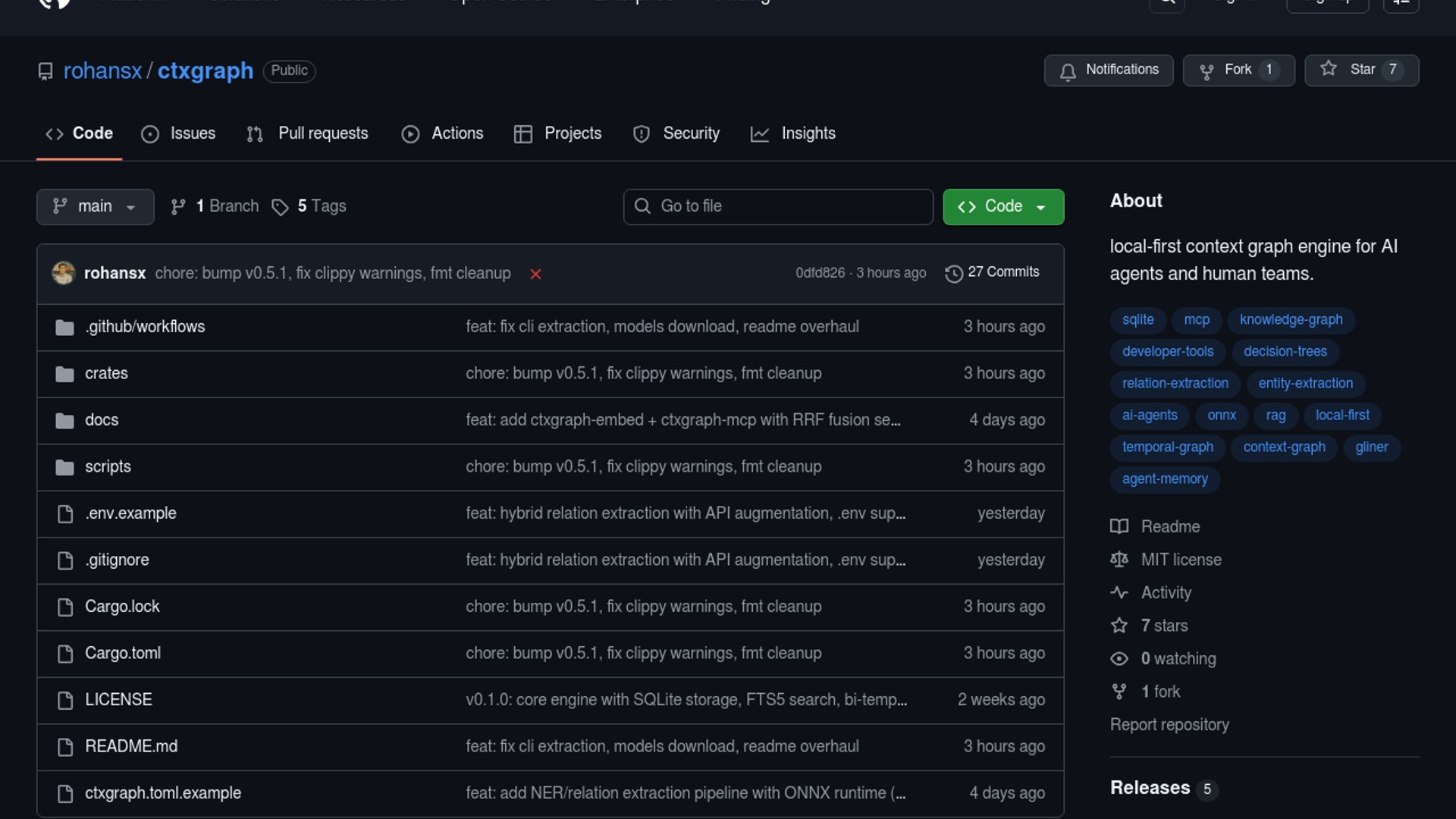Open the Cargo.toml file
This screenshot has width=1456, height=819.
click(123, 653)
